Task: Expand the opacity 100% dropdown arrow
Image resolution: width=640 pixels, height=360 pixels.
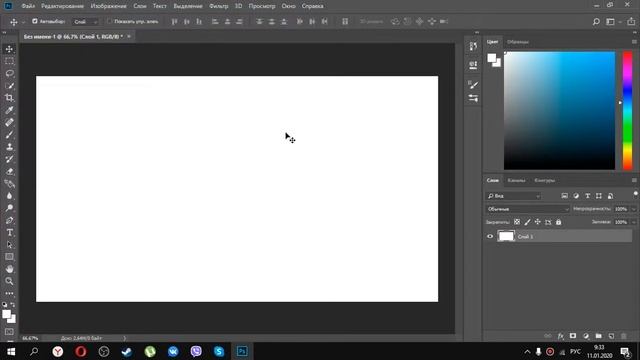Action: [633, 209]
